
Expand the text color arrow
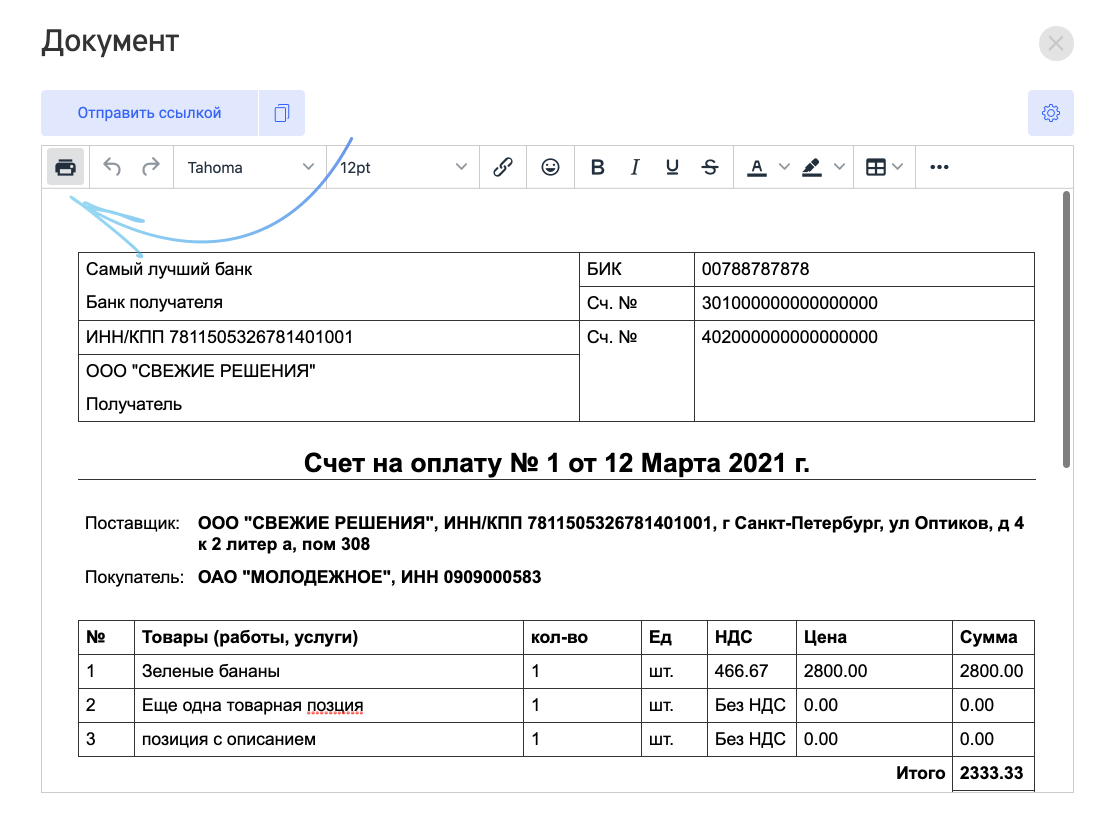click(x=784, y=167)
